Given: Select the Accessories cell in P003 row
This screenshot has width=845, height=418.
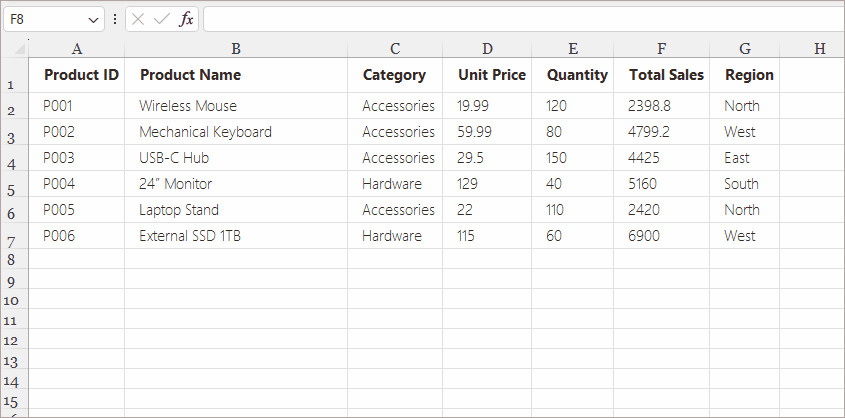Looking at the screenshot, I should click(395, 157).
